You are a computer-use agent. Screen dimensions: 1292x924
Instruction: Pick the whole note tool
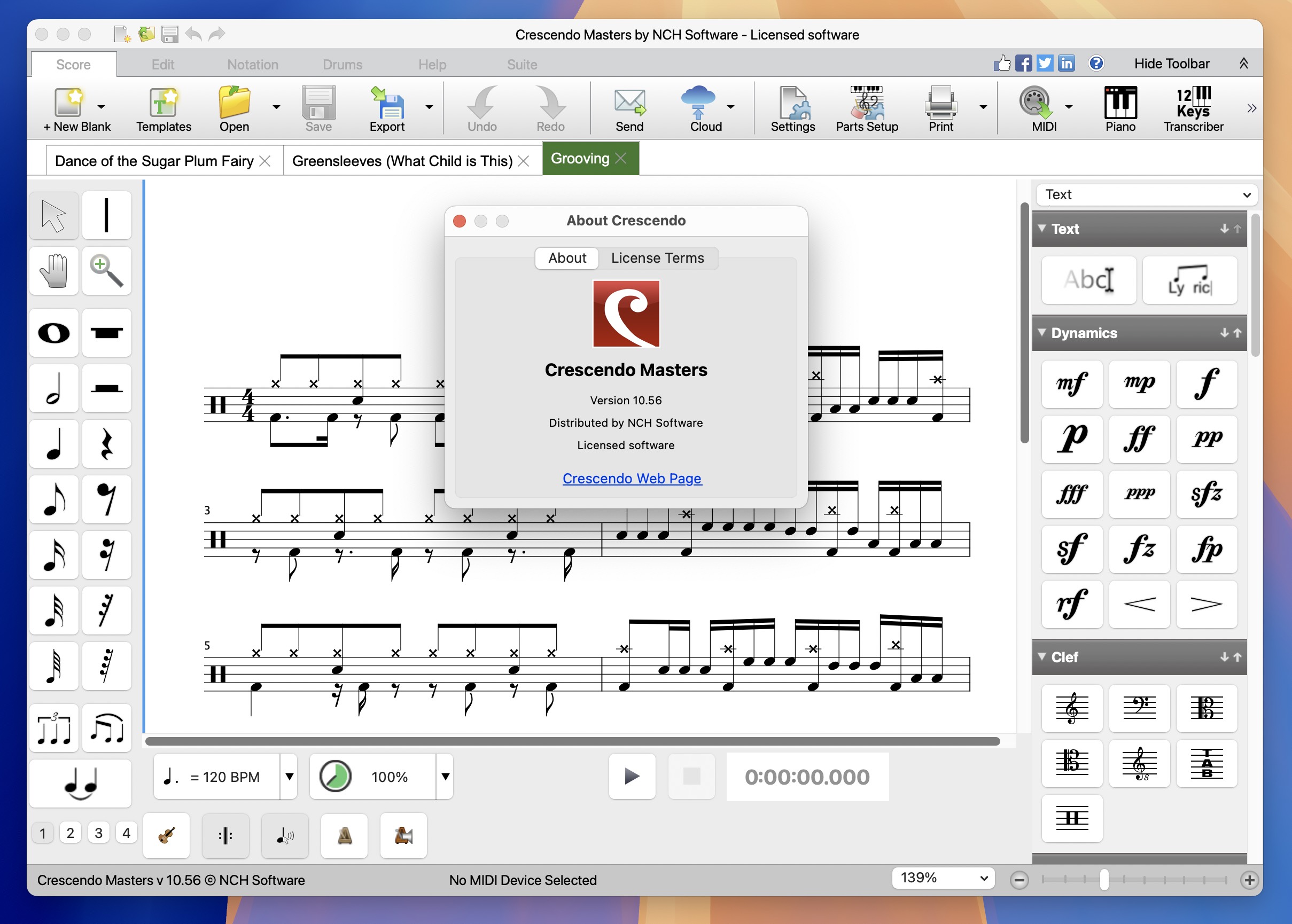(x=53, y=333)
